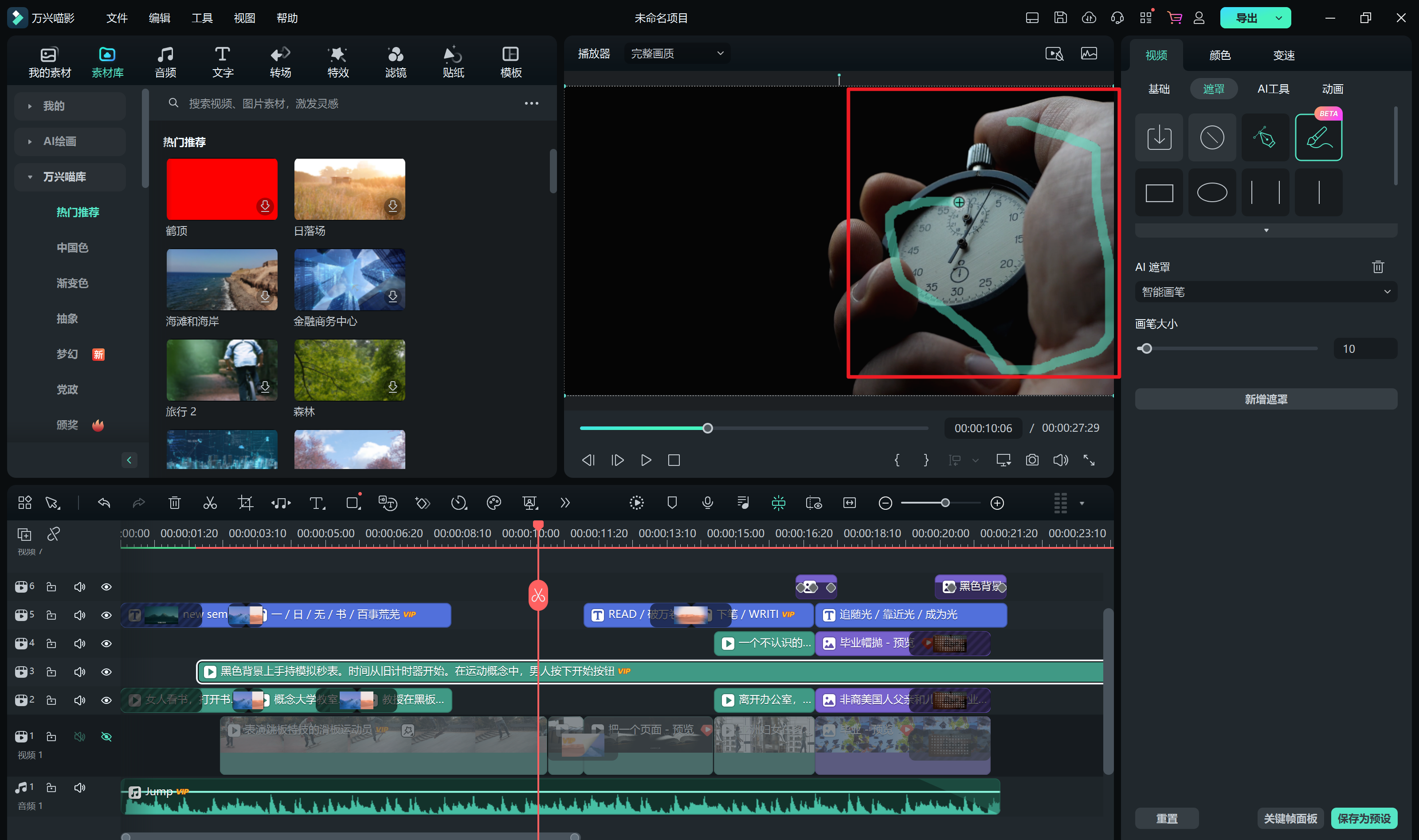Image resolution: width=1419 pixels, height=840 pixels.
Task: Click Save as Preset button
Action: (x=1364, y=818)
